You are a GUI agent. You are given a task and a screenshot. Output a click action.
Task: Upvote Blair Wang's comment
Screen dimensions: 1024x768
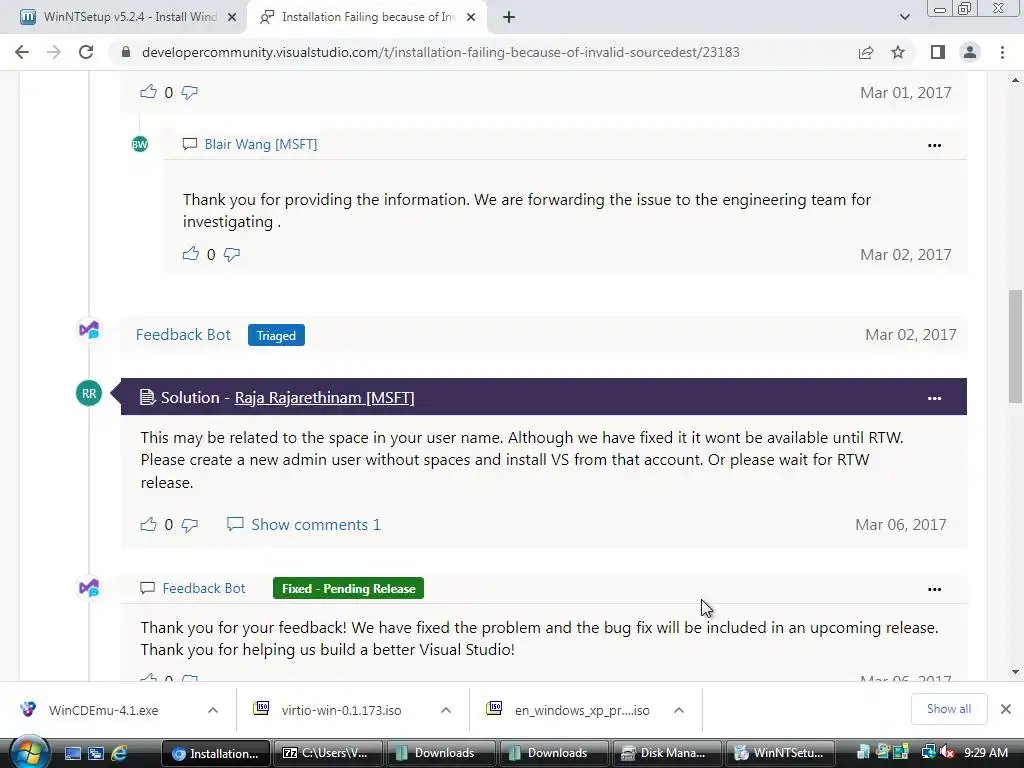tap(191, 253)
